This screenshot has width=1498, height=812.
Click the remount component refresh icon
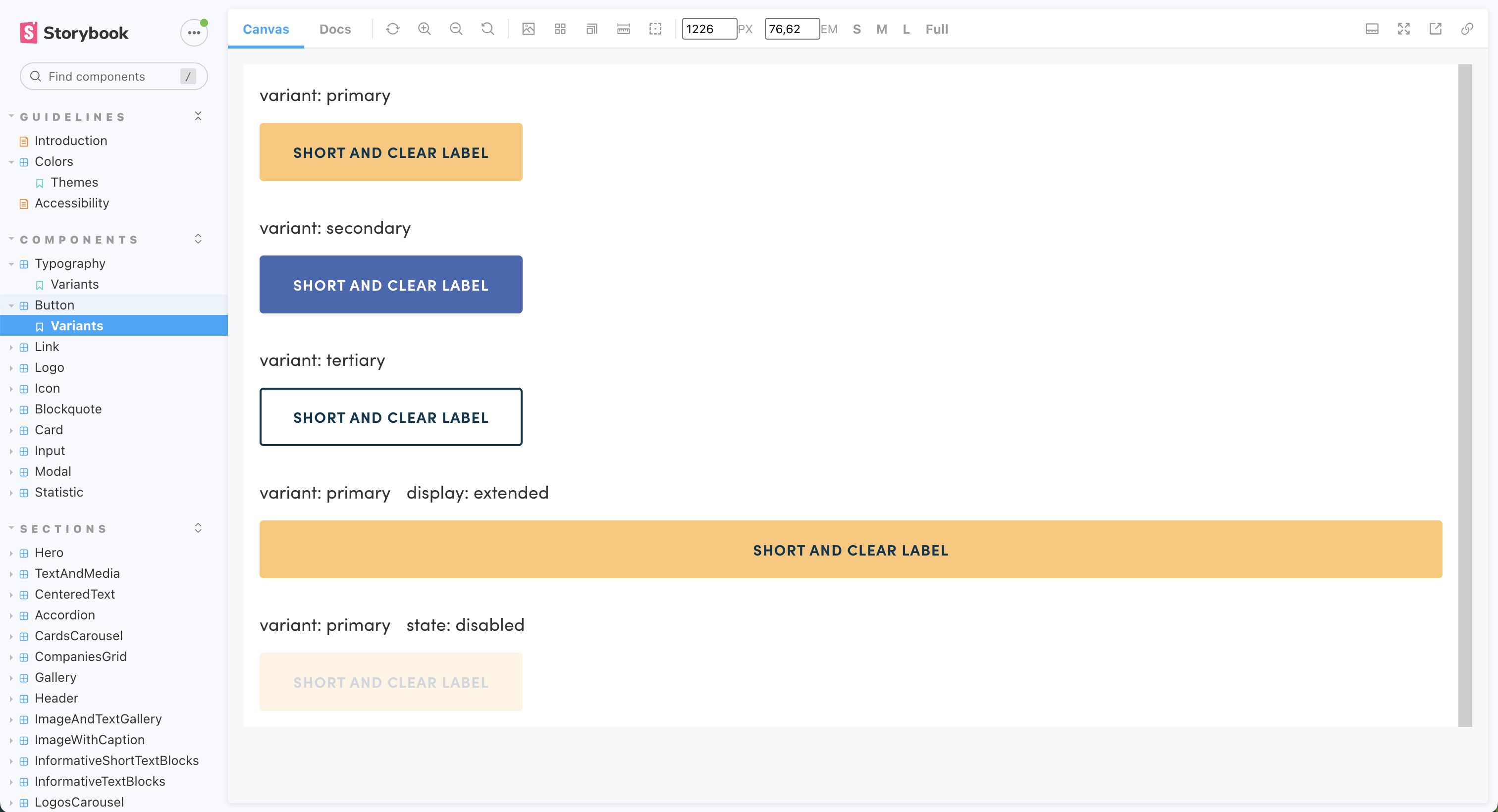click(x=392, y=29)
